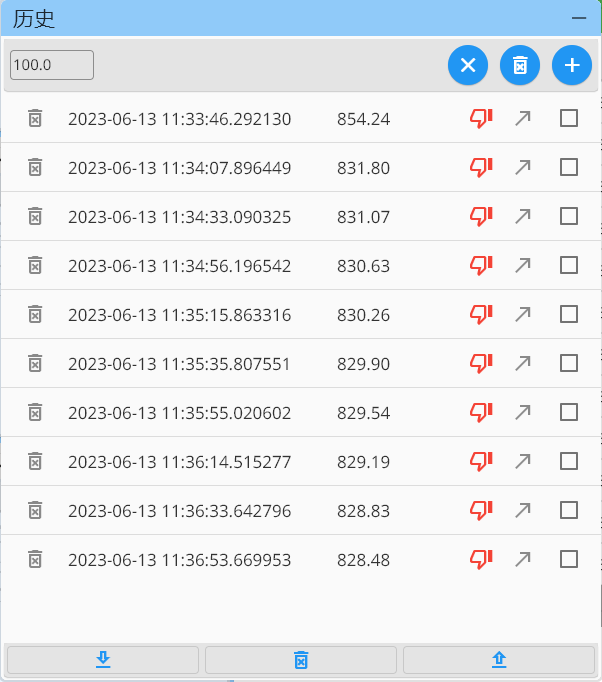602x682 pixels.
Task: Click the blue plus add button
Action: point(572,65)
